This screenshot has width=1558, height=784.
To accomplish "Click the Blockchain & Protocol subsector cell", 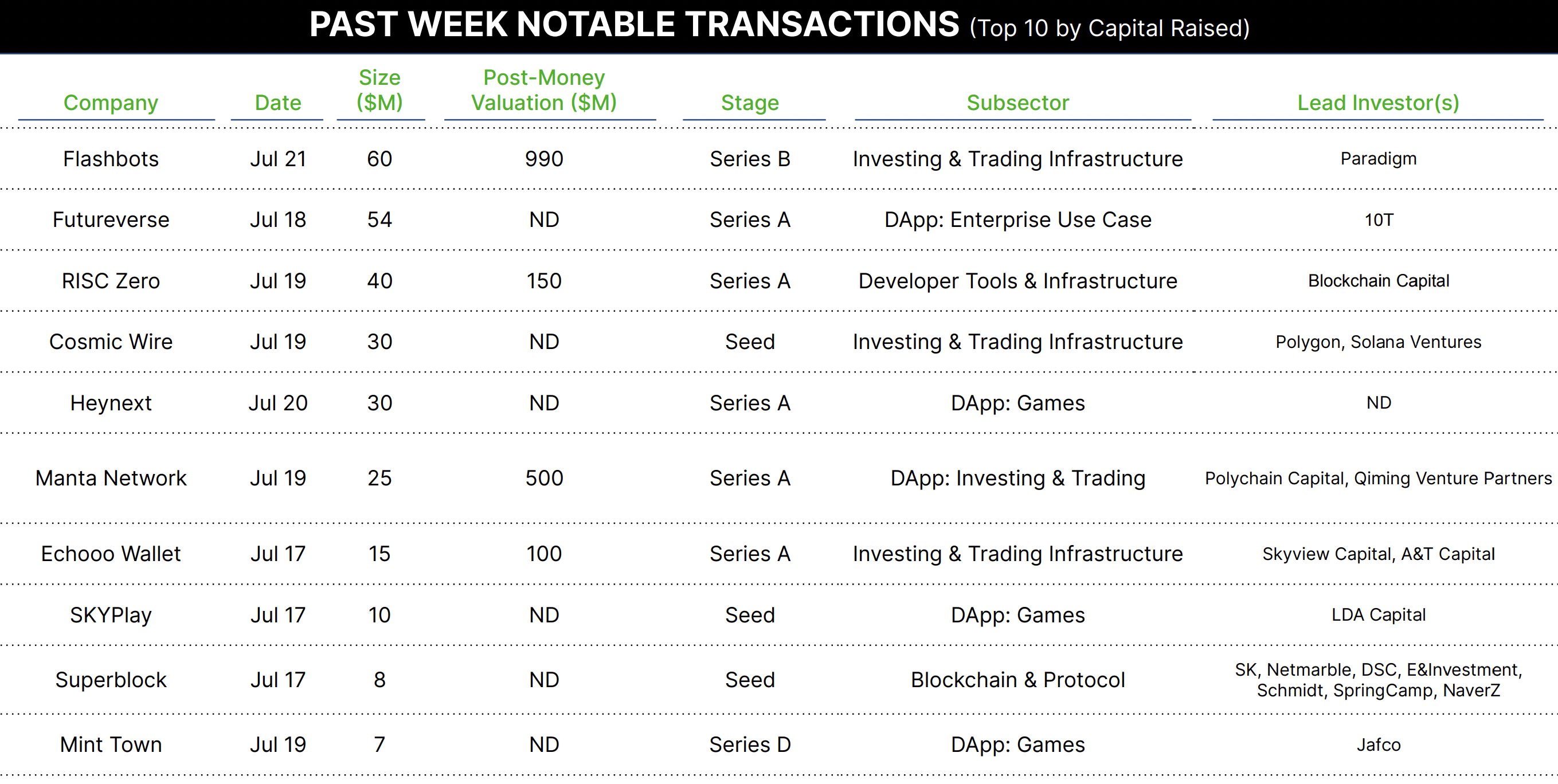I will pos(1018,680).
